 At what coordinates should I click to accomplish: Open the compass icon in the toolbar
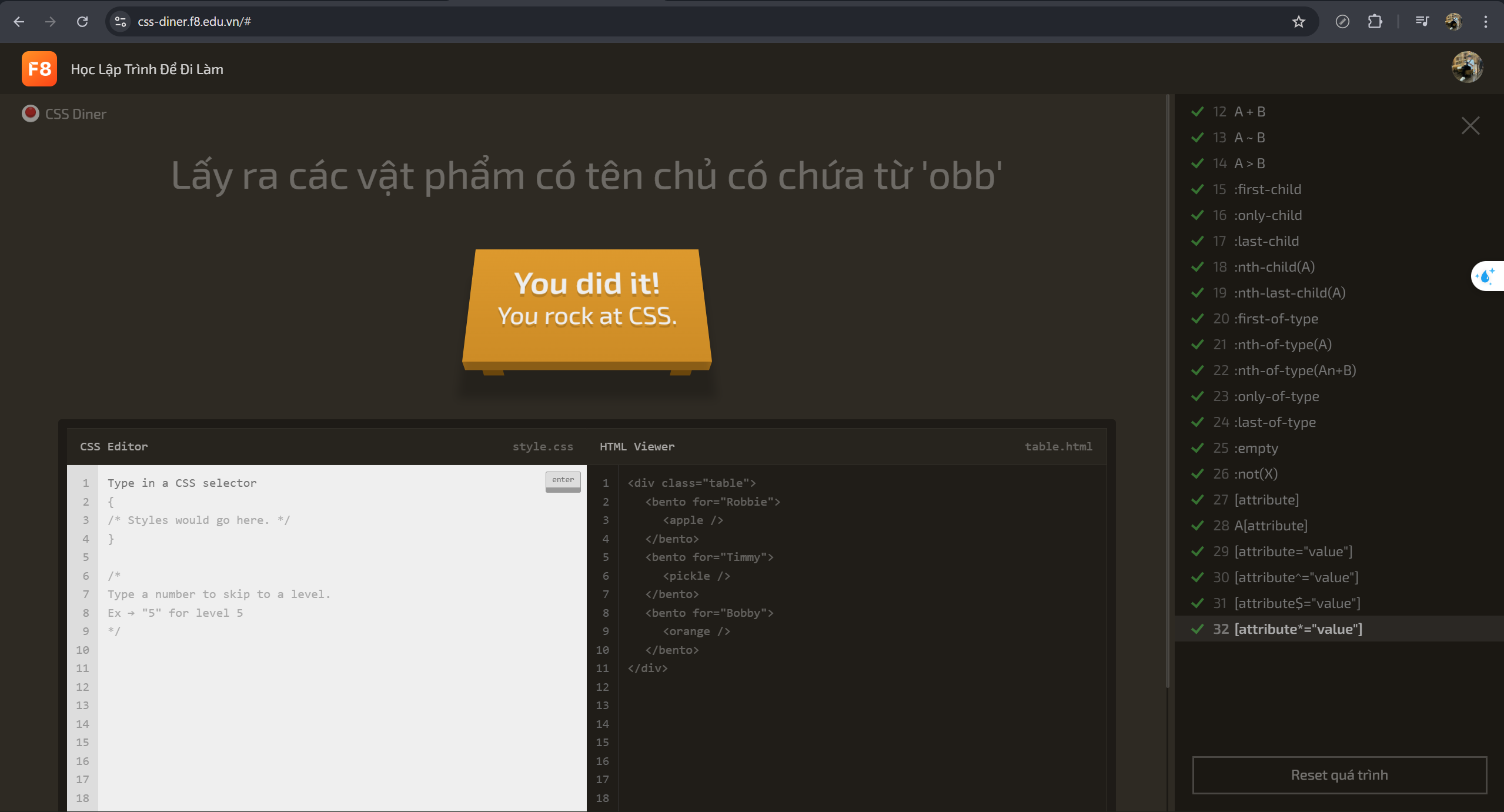pos(1343,21)
